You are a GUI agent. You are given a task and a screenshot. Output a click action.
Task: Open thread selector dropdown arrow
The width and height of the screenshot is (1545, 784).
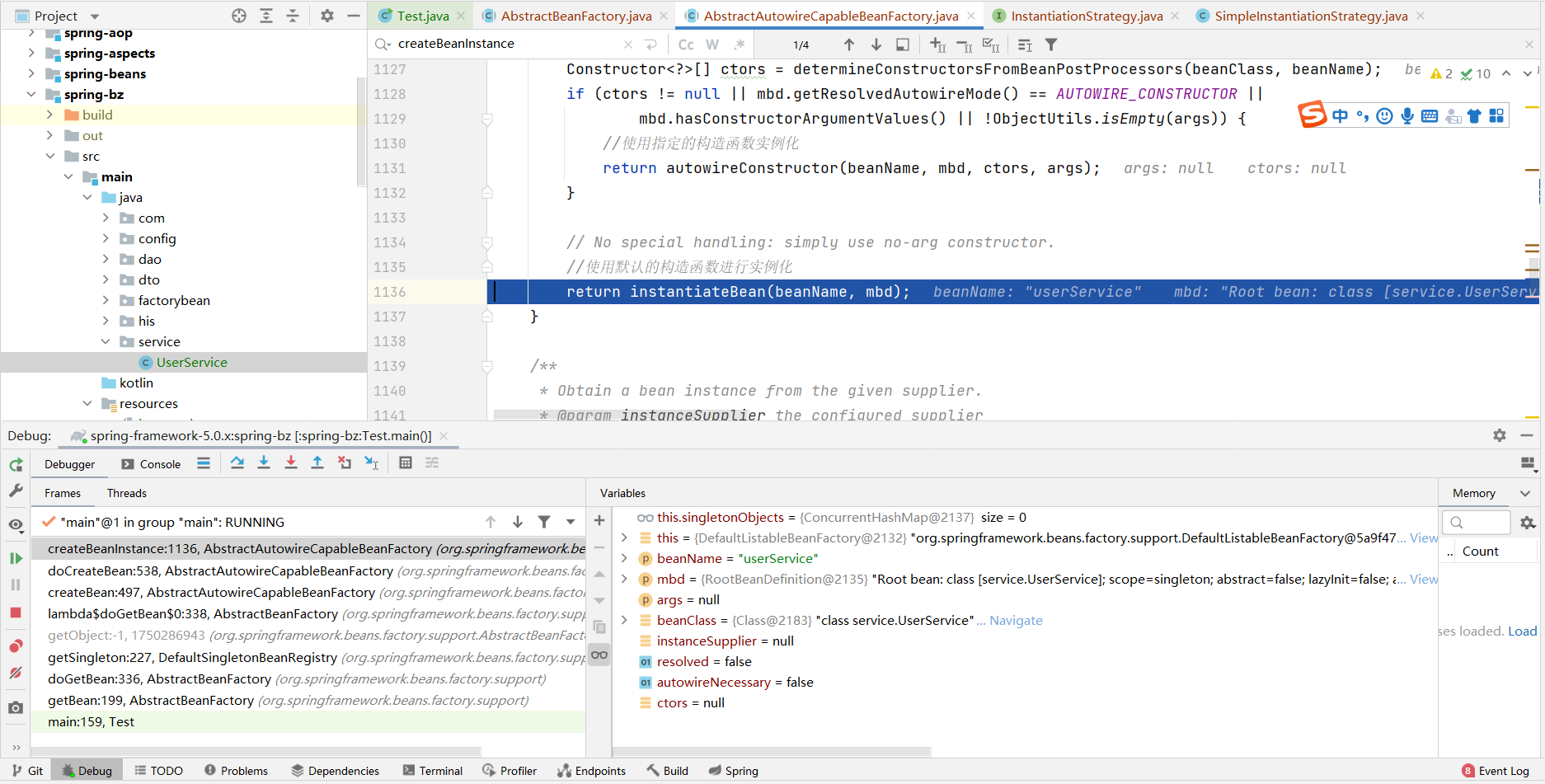[571, 522]
